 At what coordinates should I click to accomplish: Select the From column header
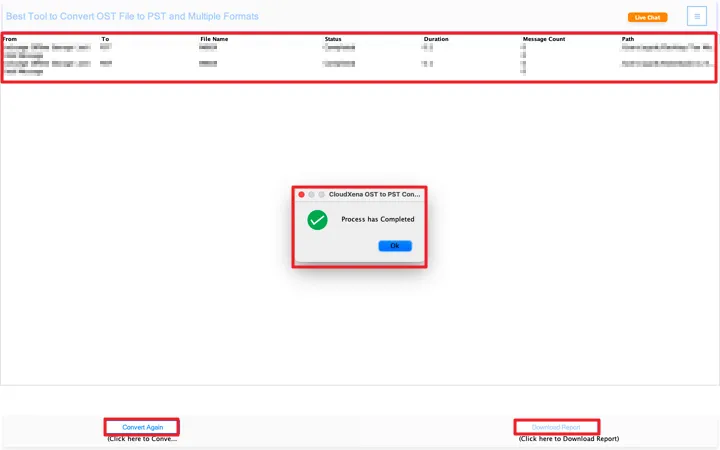click(11, 39)
